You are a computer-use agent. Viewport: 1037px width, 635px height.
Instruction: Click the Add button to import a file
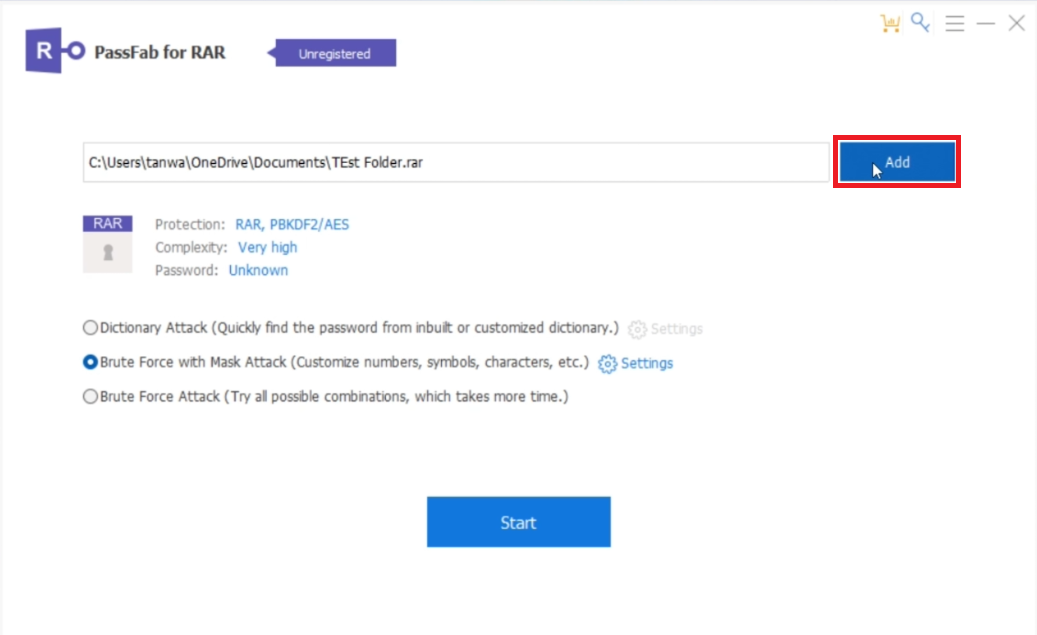click(897, 162)
